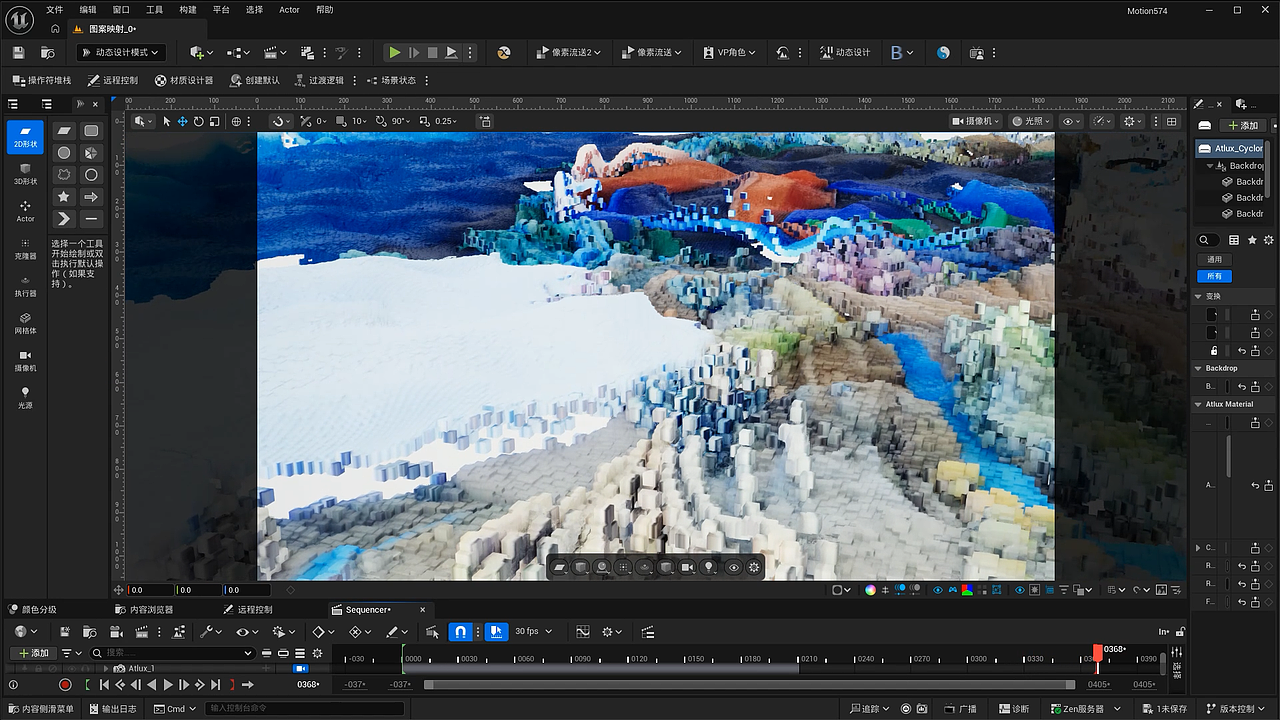Open the 文件 menu
The height and width of the screenshot is (720, 1280).
click(x=55, y=10)
